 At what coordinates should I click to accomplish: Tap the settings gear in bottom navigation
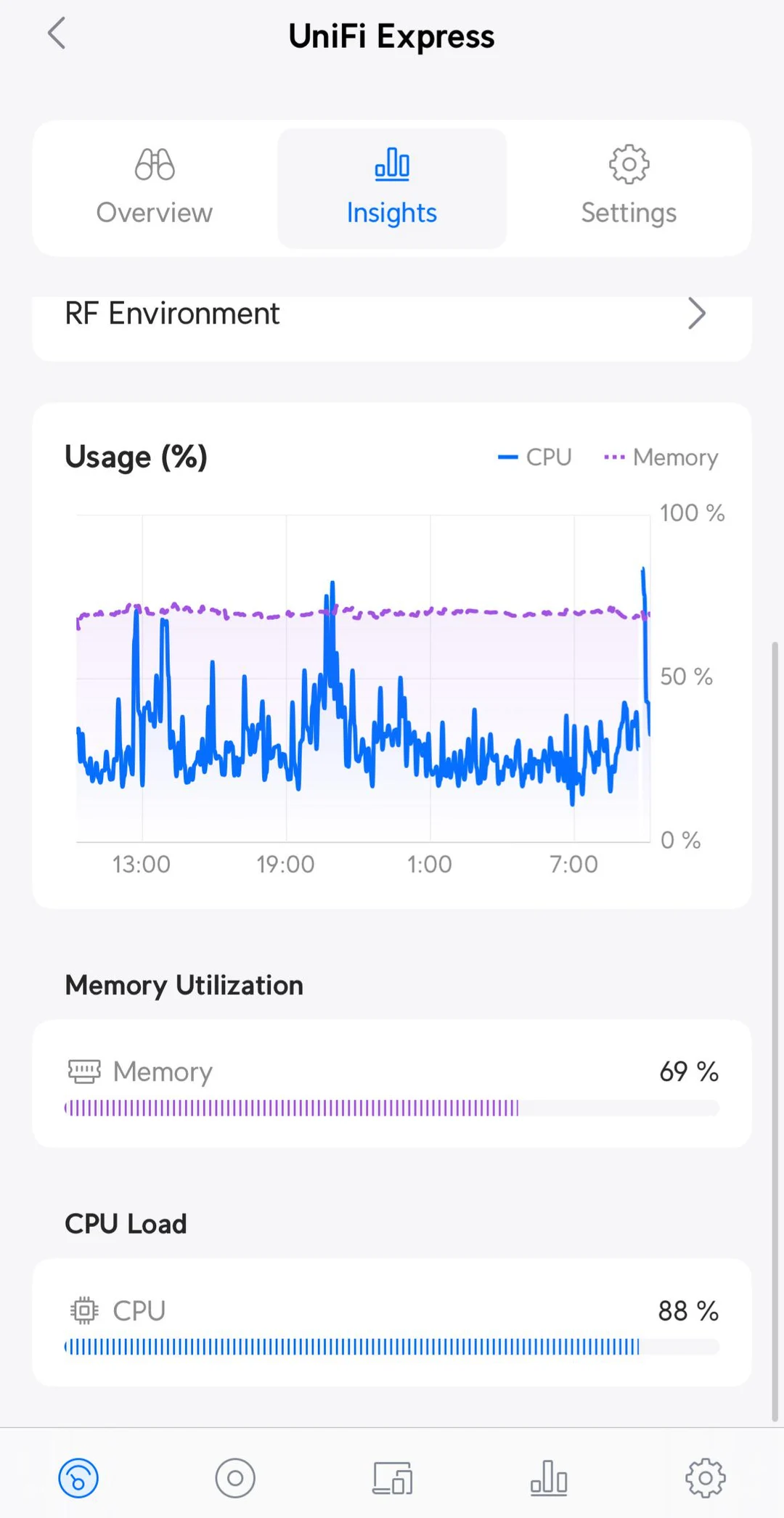[x=704, y=1477]
